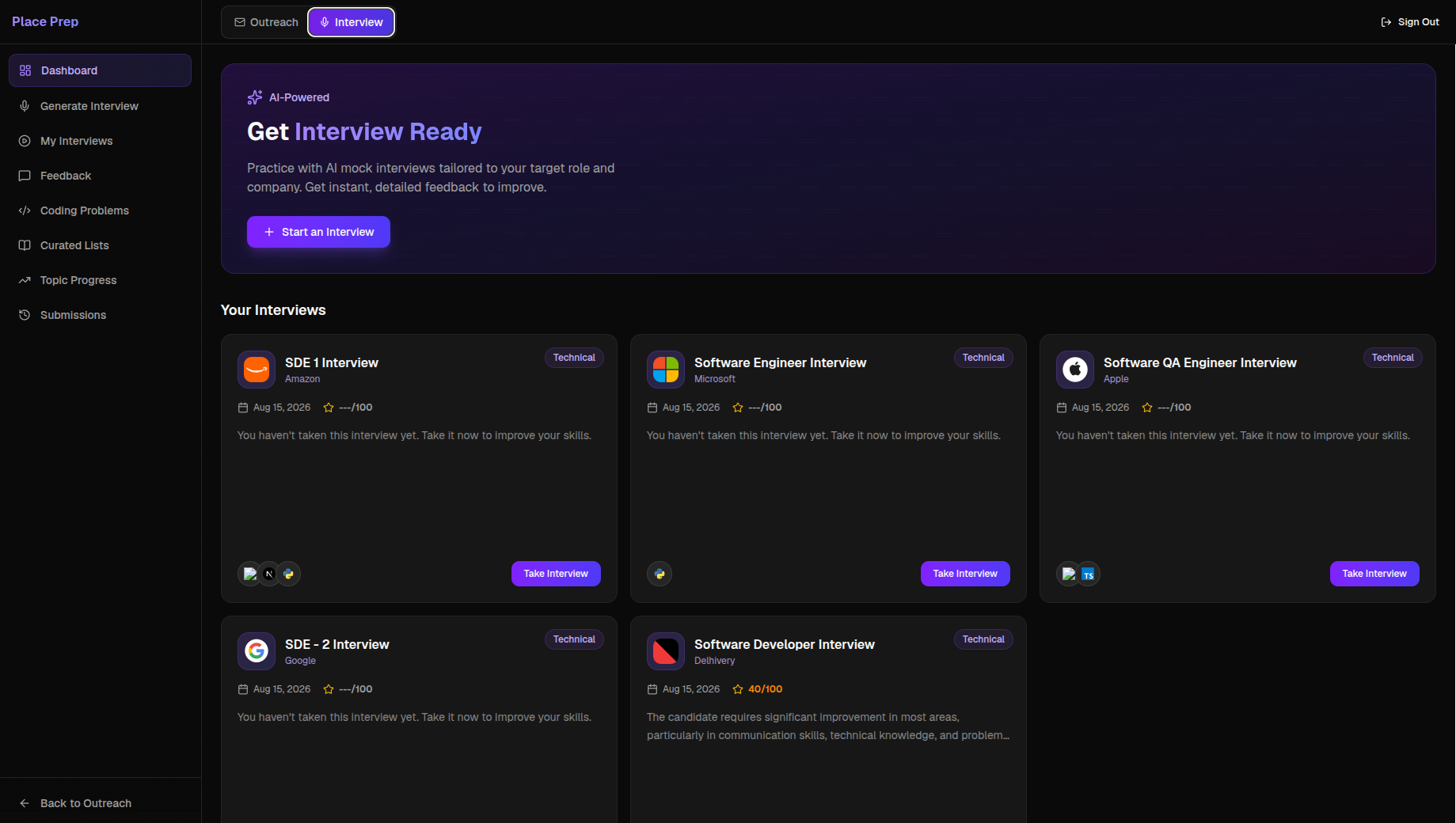Click the AI-Powered sparkle icon
The image size is (1456, 823).
[x=255, y=97]
